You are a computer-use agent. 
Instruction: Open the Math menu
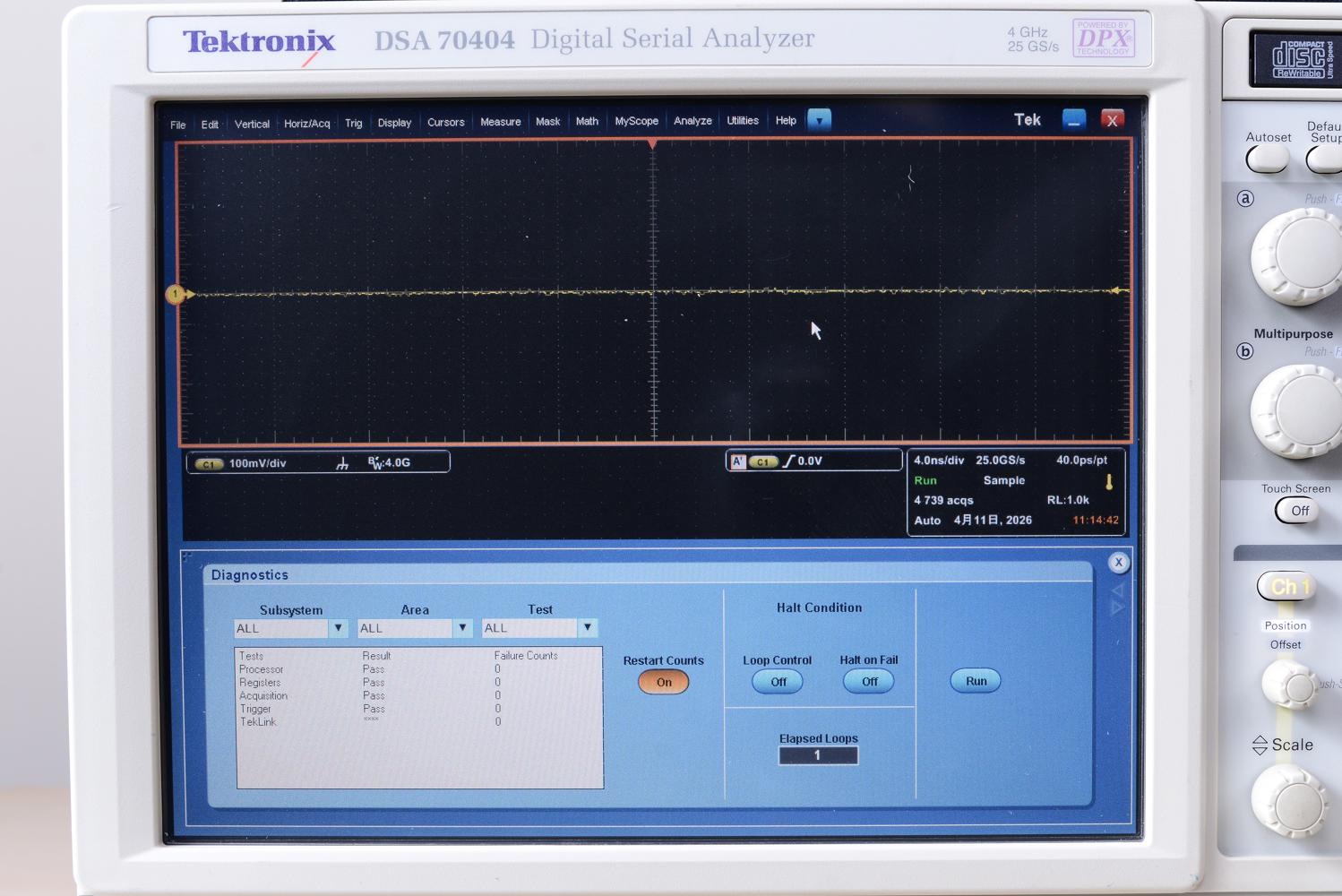(587, 121)
